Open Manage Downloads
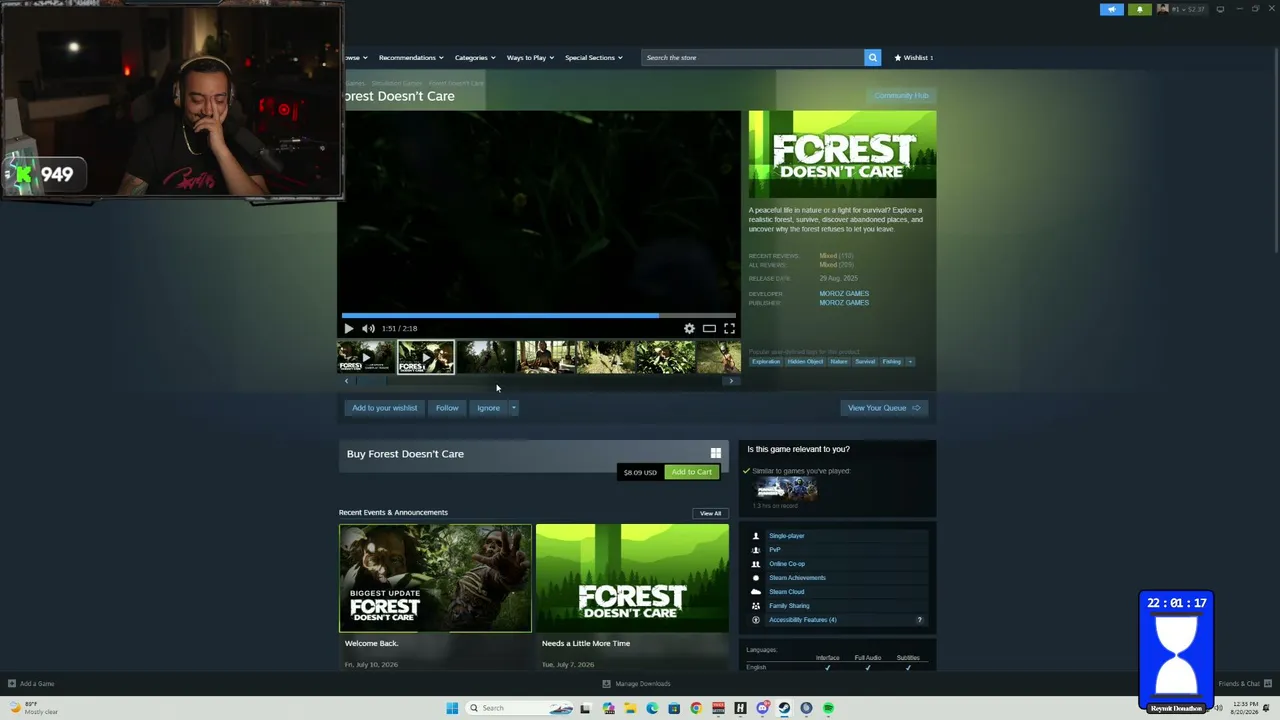 click(x=637, y=684)
